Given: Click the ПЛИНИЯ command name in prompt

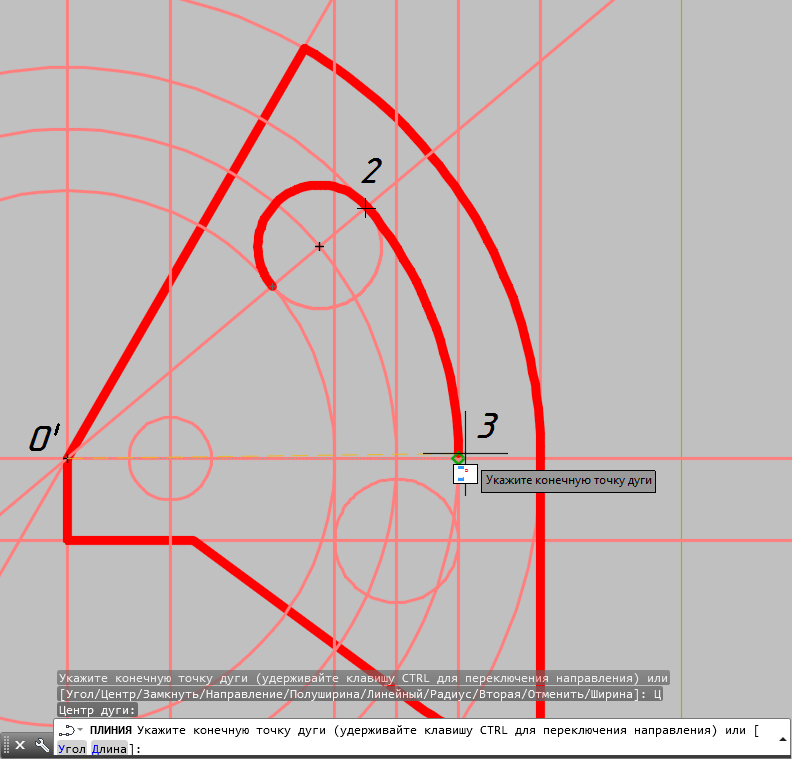Looking at the screenshot, I should coord(110,731).
